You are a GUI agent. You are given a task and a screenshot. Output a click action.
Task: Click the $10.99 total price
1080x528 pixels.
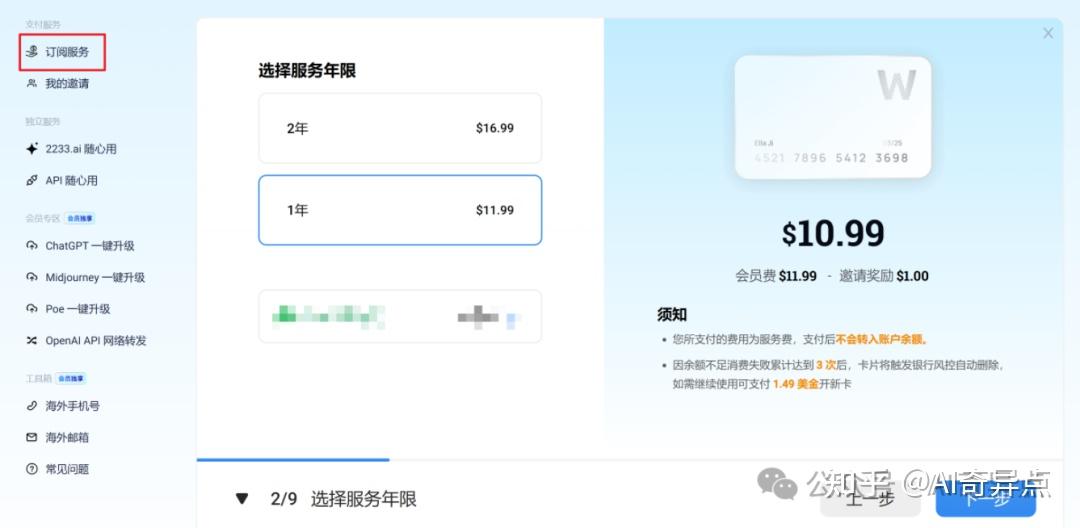[833, 233]
